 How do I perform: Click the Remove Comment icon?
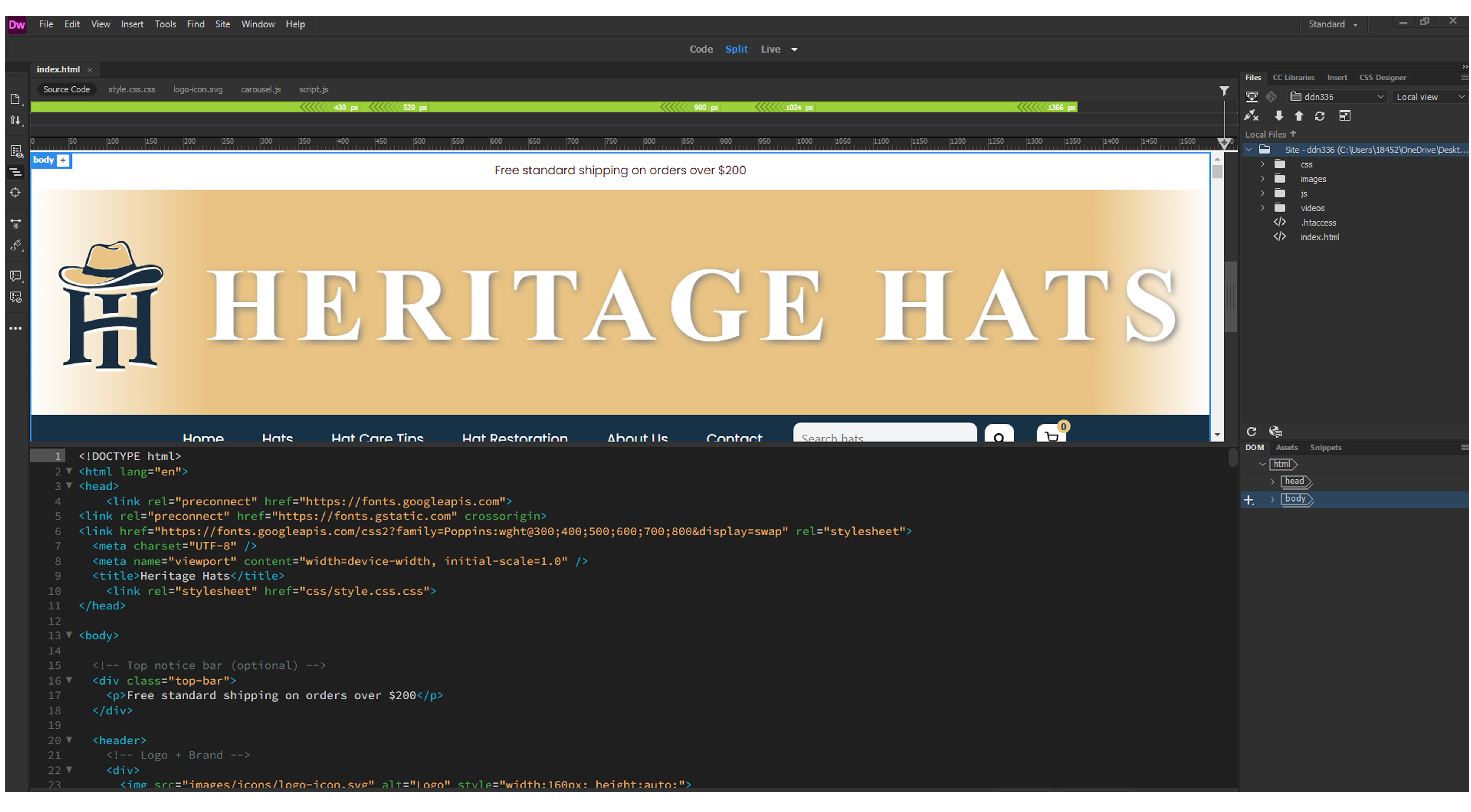(15, 297)
